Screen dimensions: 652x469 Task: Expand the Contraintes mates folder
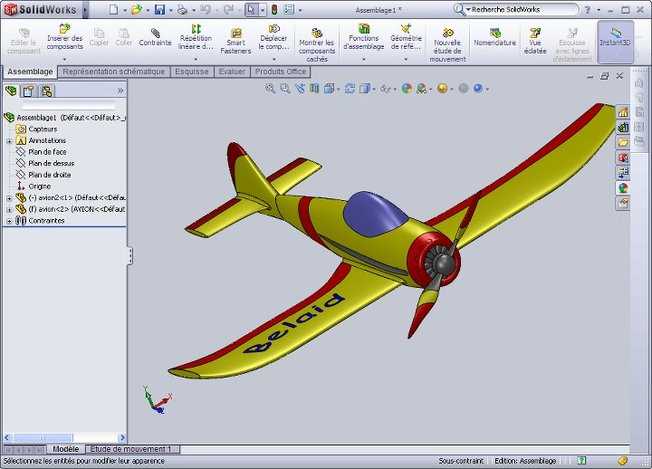pos(9,221)
